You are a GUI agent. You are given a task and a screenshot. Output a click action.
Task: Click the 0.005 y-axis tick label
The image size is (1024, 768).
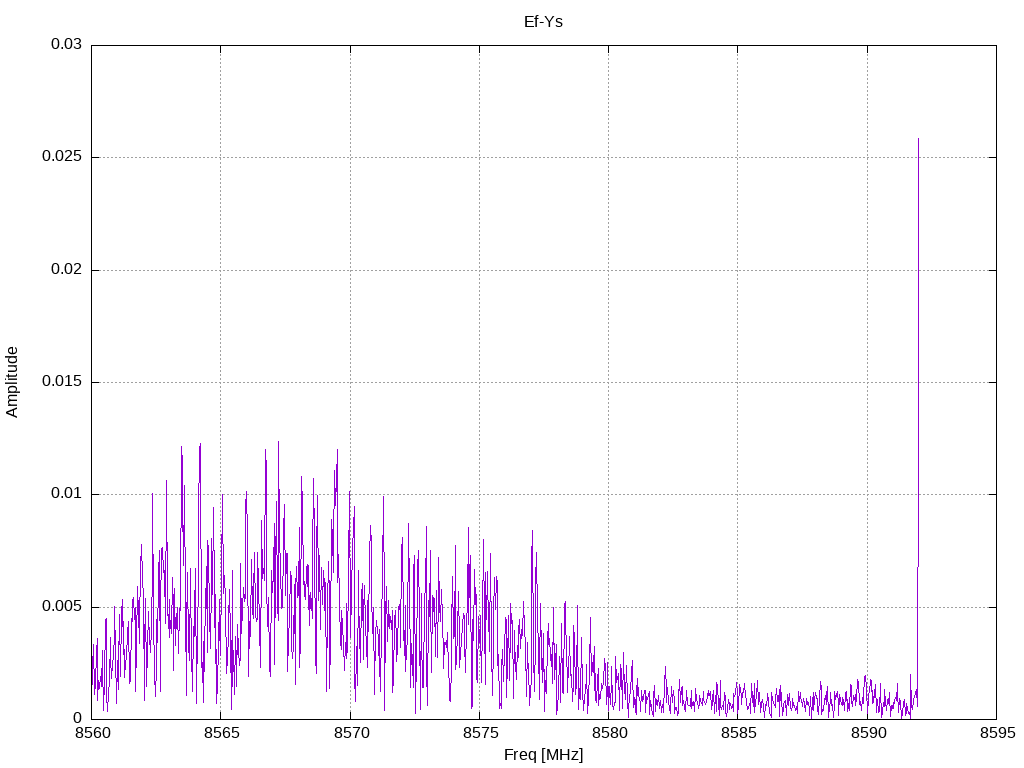point(62,607)
